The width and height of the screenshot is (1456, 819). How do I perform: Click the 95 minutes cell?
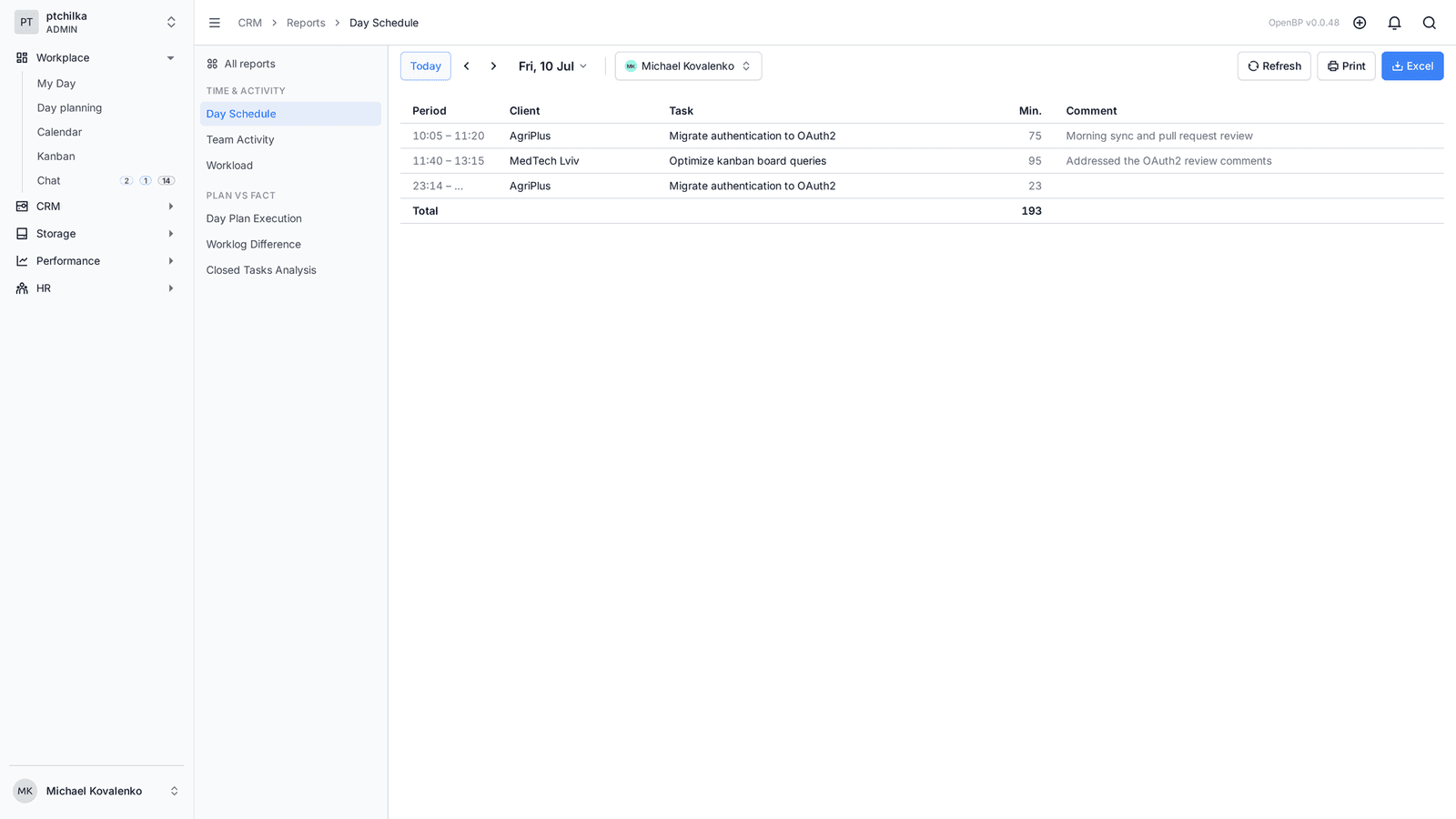(1035, 161)
